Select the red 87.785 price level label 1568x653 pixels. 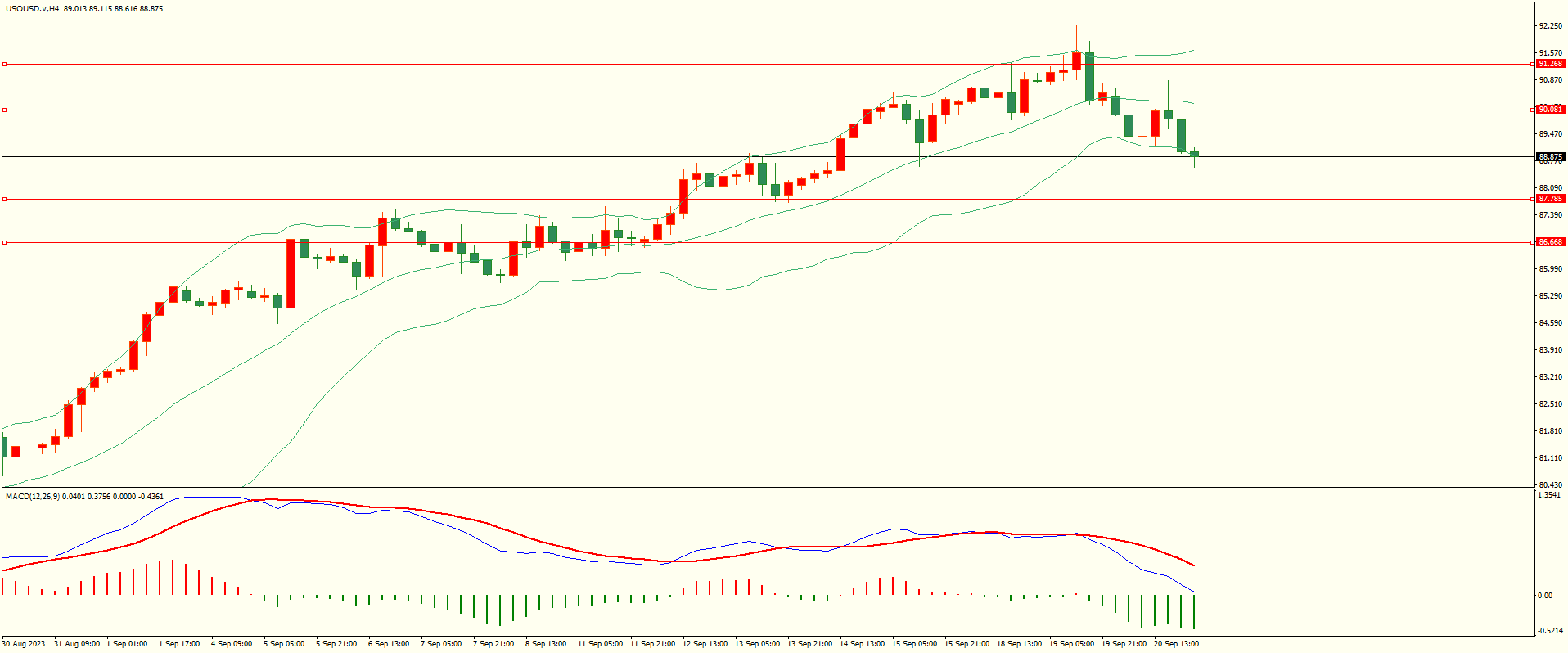click(1550, 199)
